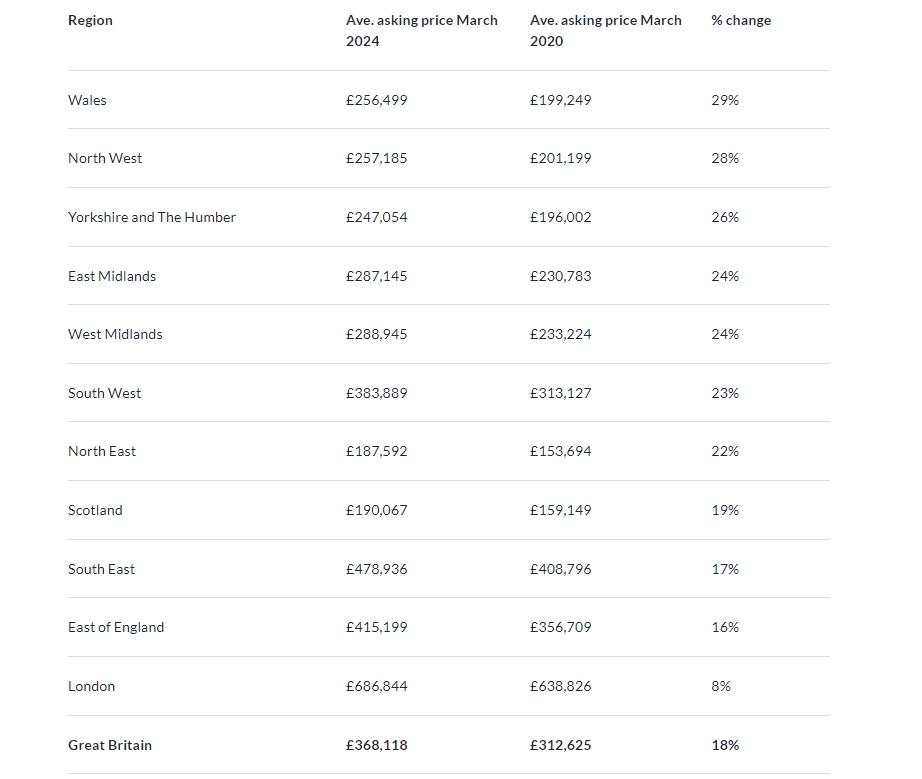The width and height of the screenshot is (922, 779).
Task: Select the Wales region cell
Action: [87, 100]
